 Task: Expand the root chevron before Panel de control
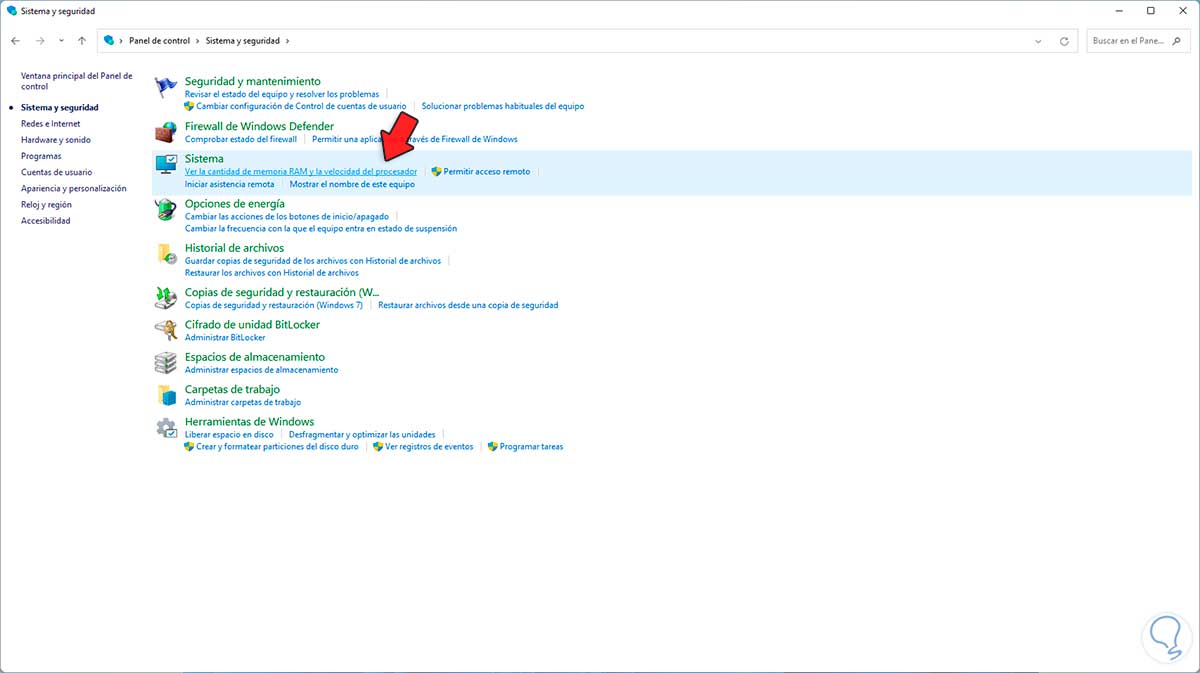(122, 41)
